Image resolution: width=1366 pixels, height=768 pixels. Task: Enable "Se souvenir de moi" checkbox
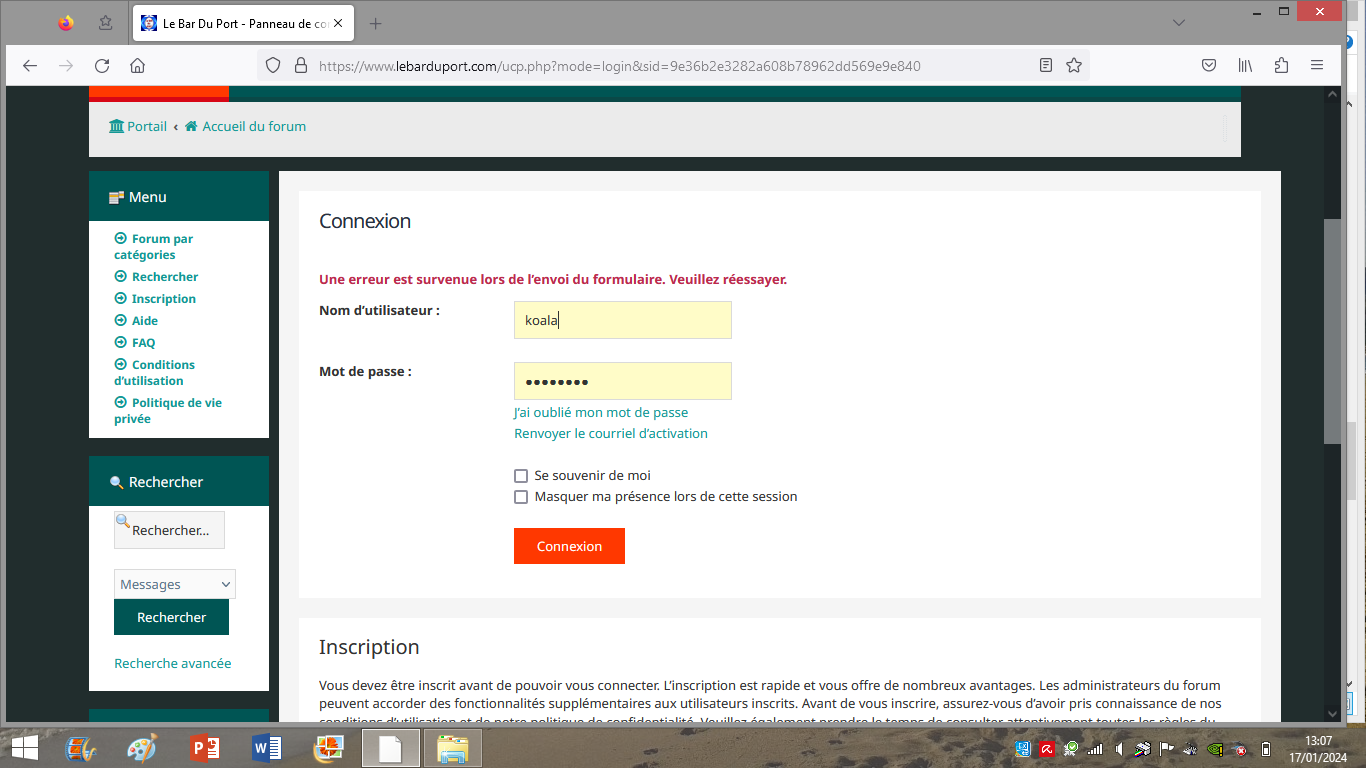pyautogui.click(x=521, y=476)
